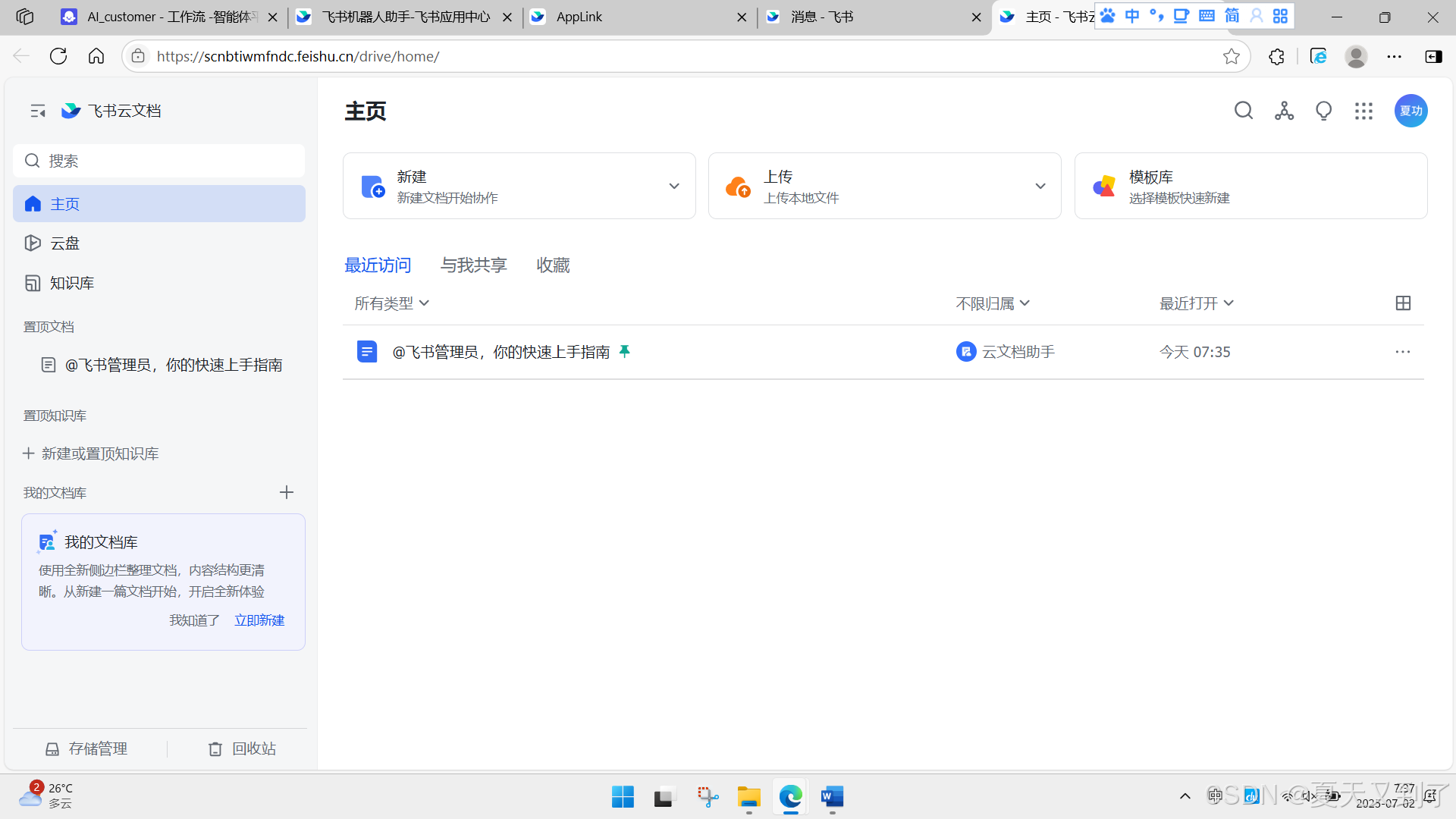
Task: Expand the 新建 dropdown arrow
Action: (674, 187)
